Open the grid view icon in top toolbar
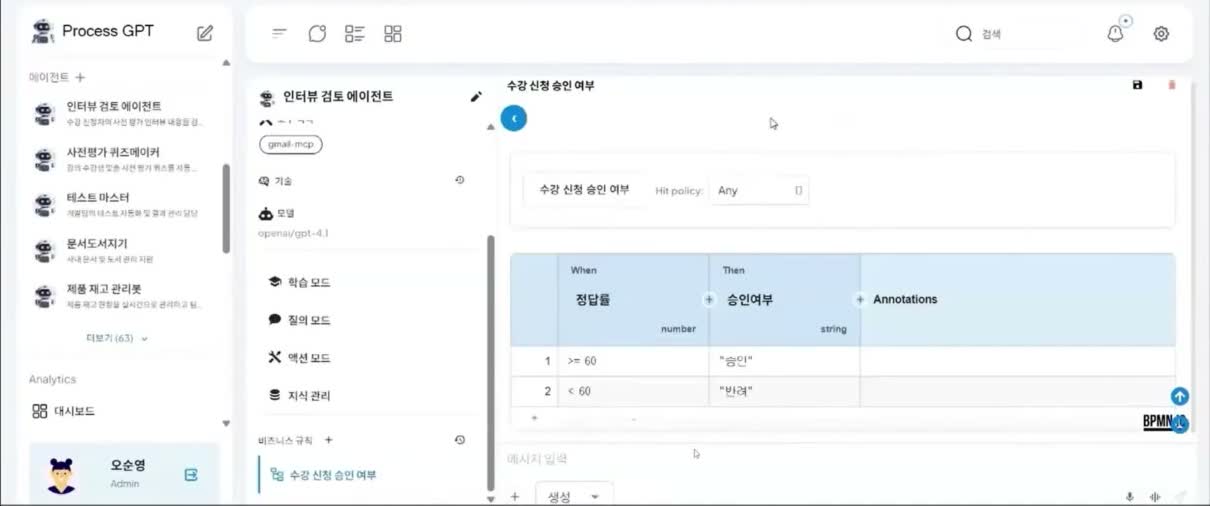Screen dimensions: 1210x506 pos(393,34)
